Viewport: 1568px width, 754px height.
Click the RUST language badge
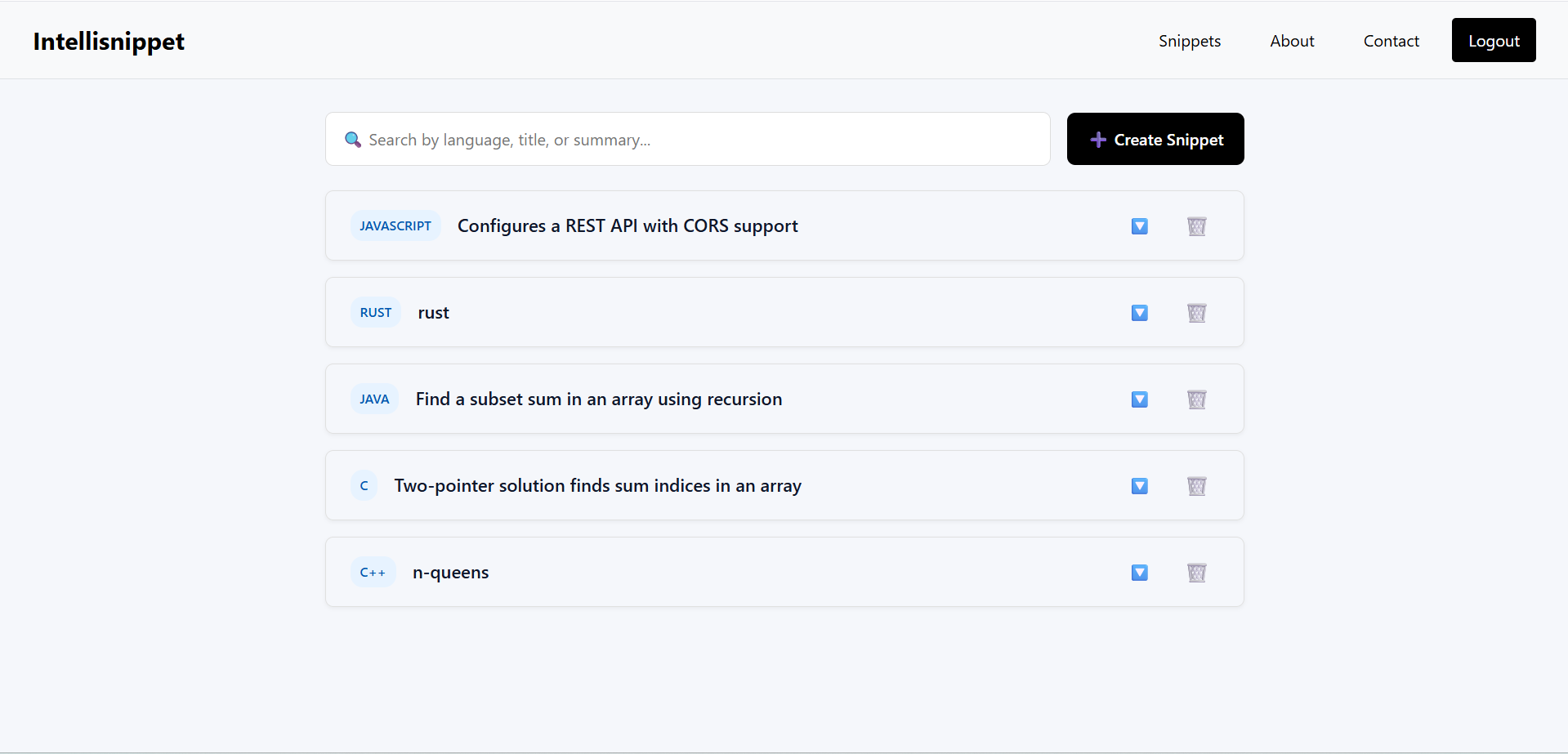point(375,312)
